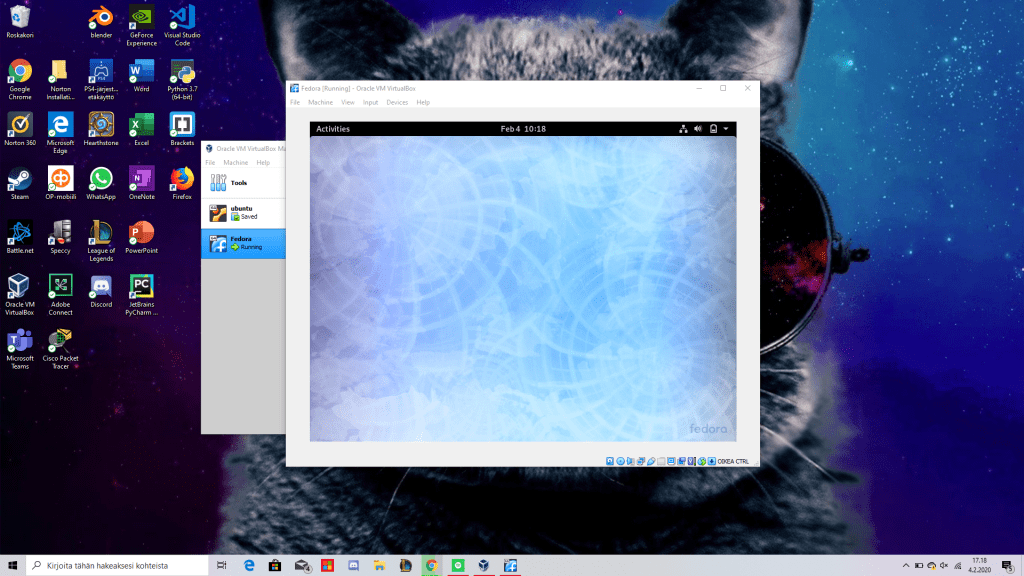Viewport: 1024px width, 576px height.
Task: Open View menu in Fedora VM window
Action: [348, 102]
